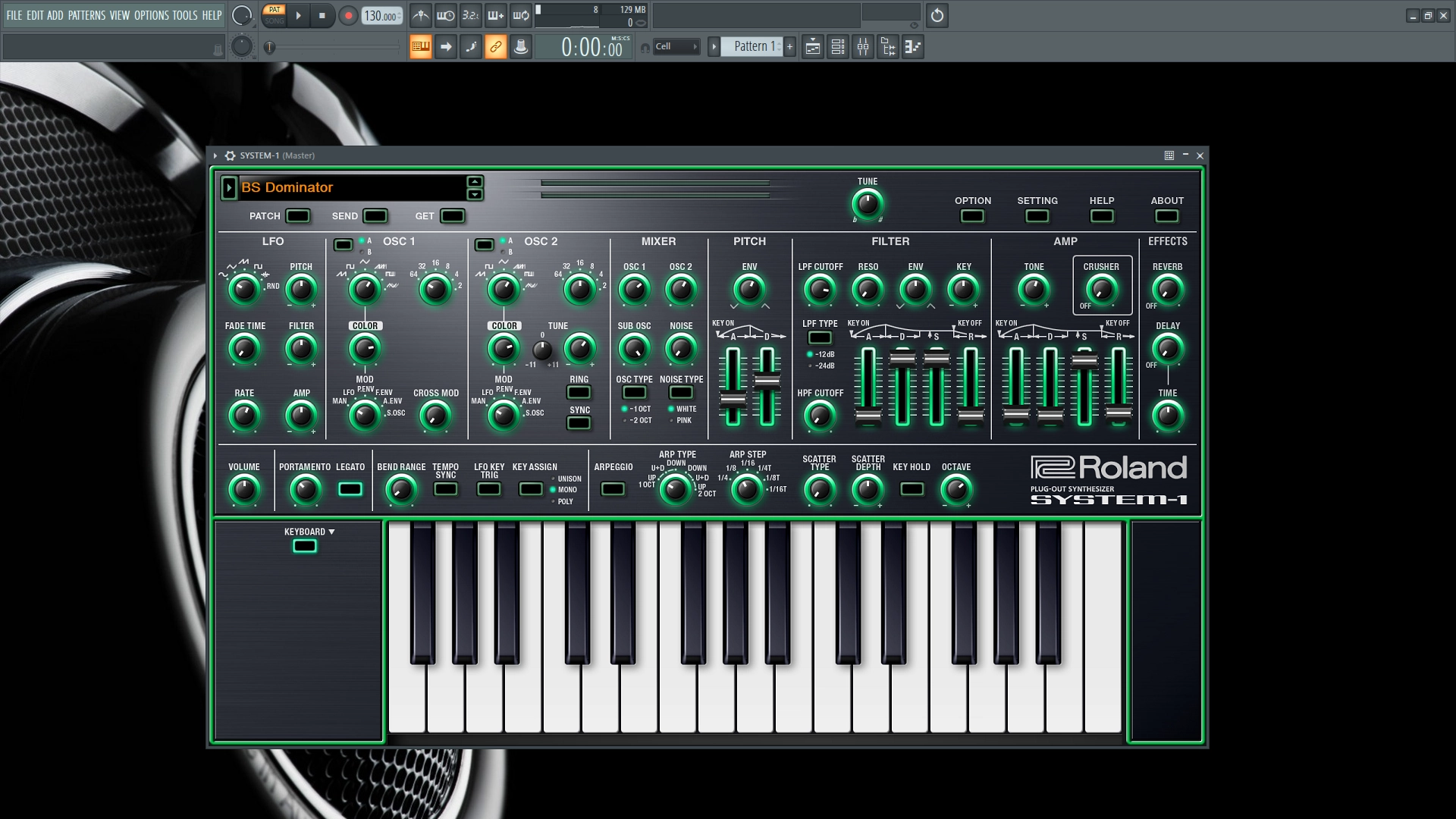Click the GET button
This screenshot has width=1456, height=819.
pyautogui.click(x=453, y=216)
